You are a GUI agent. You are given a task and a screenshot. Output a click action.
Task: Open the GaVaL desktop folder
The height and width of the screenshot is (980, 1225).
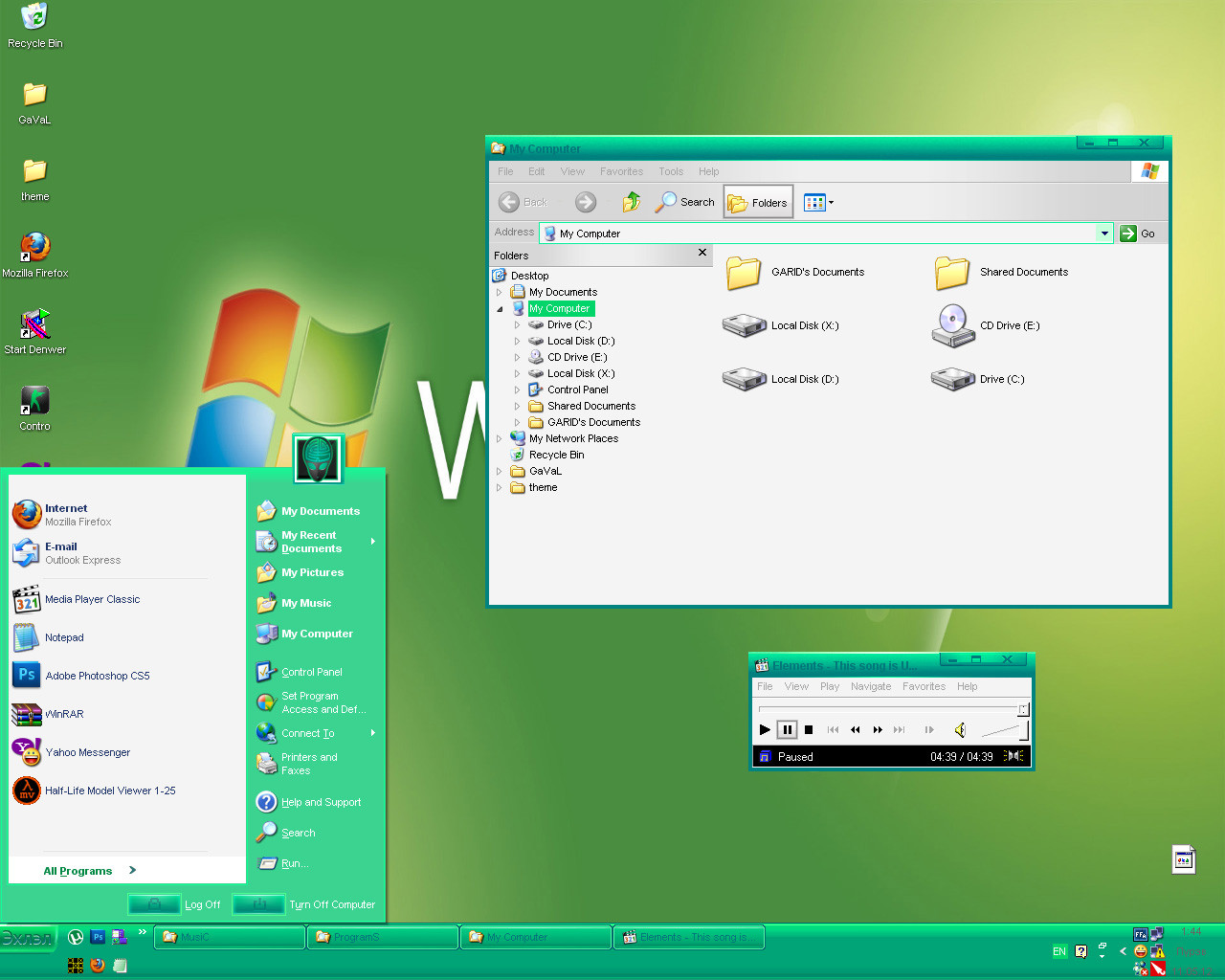[34, 103]
